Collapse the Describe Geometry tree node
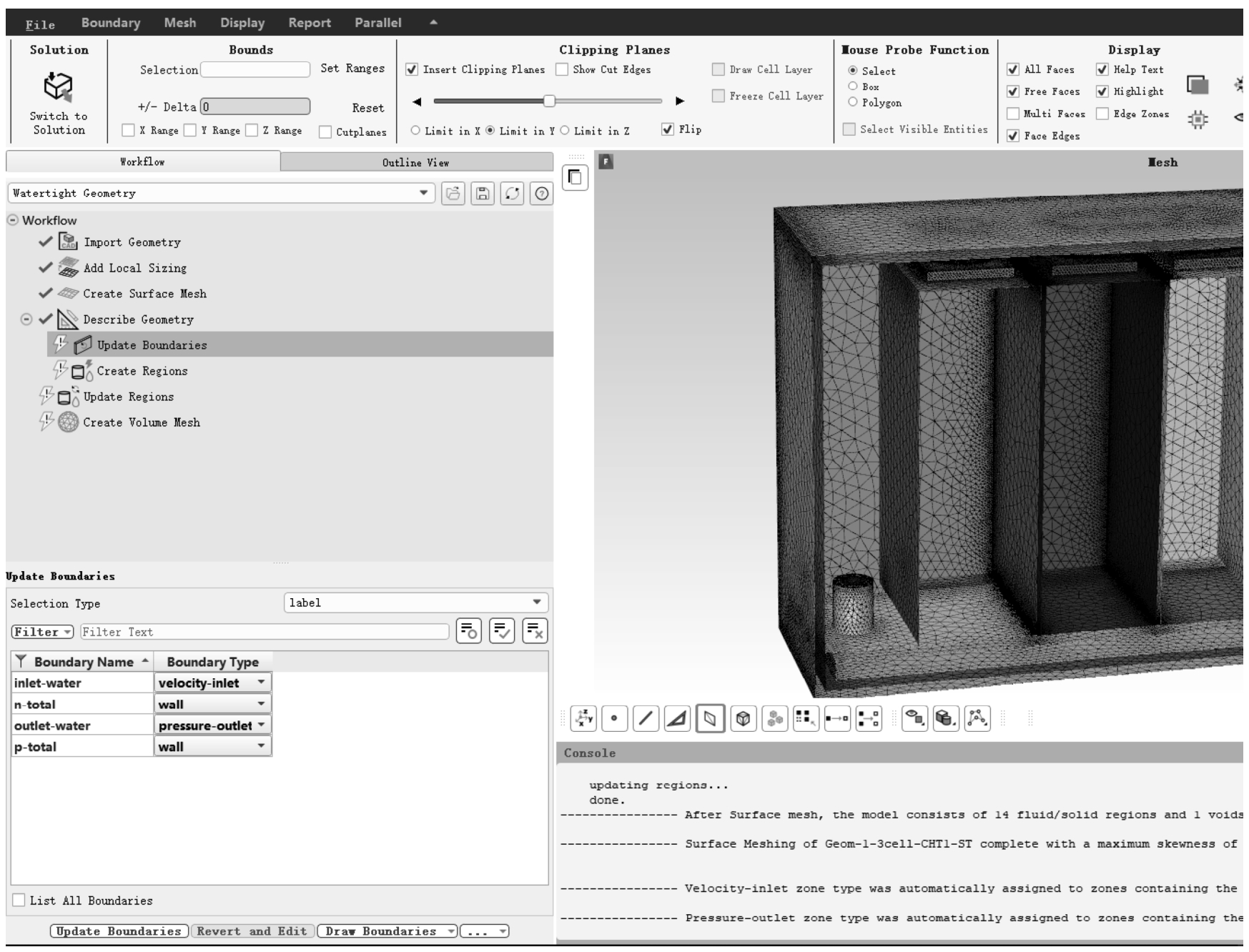 26,319
